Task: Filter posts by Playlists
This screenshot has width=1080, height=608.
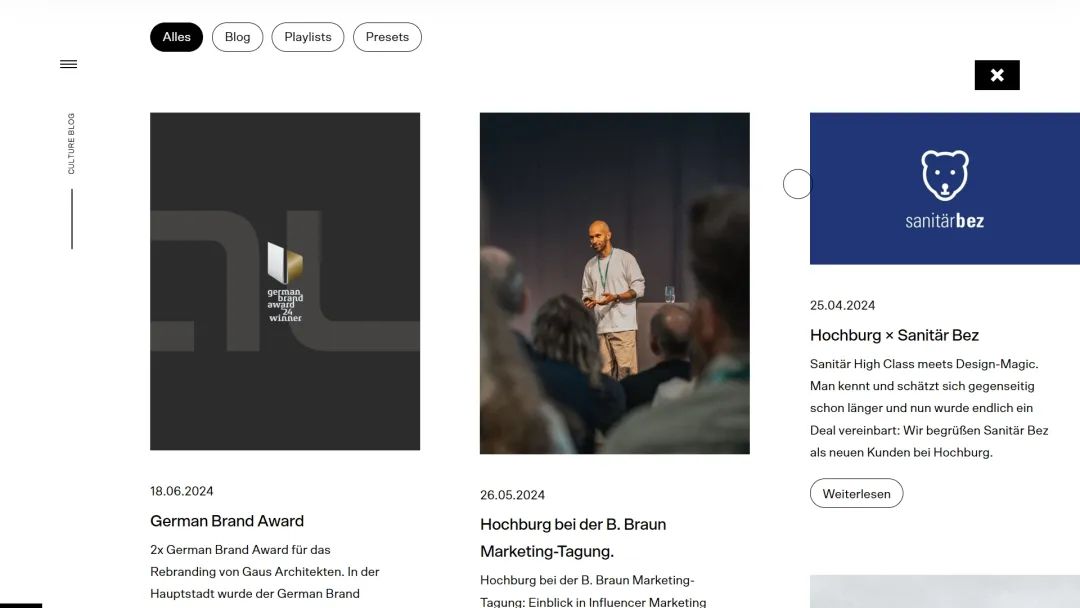Action: coord(307,37)
